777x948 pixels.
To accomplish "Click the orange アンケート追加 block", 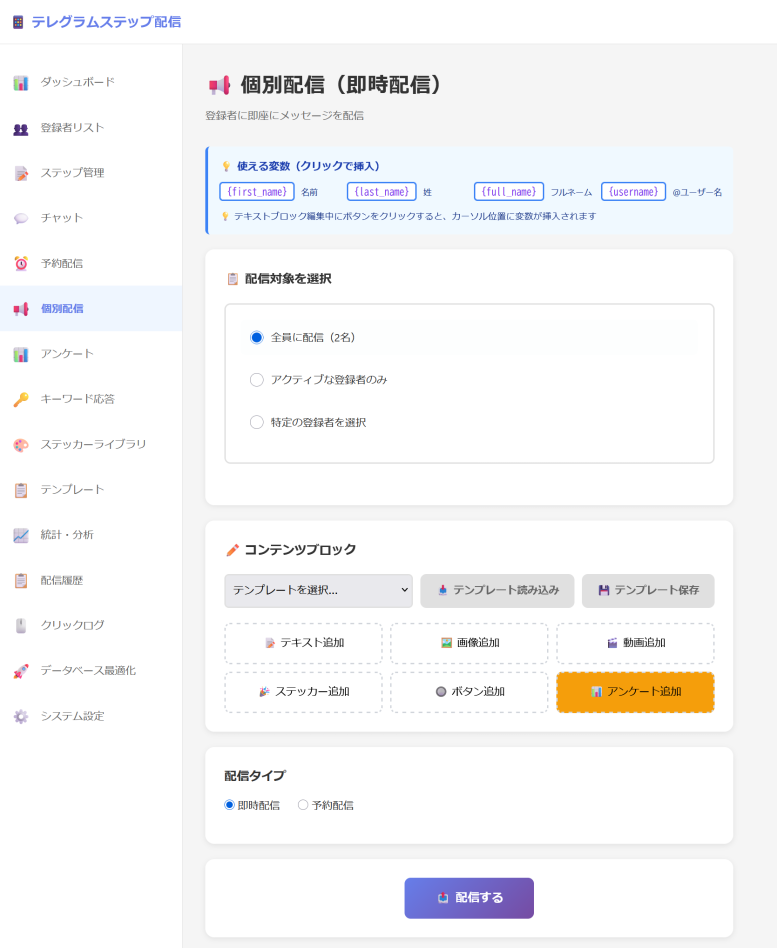I will coord(635,692).
